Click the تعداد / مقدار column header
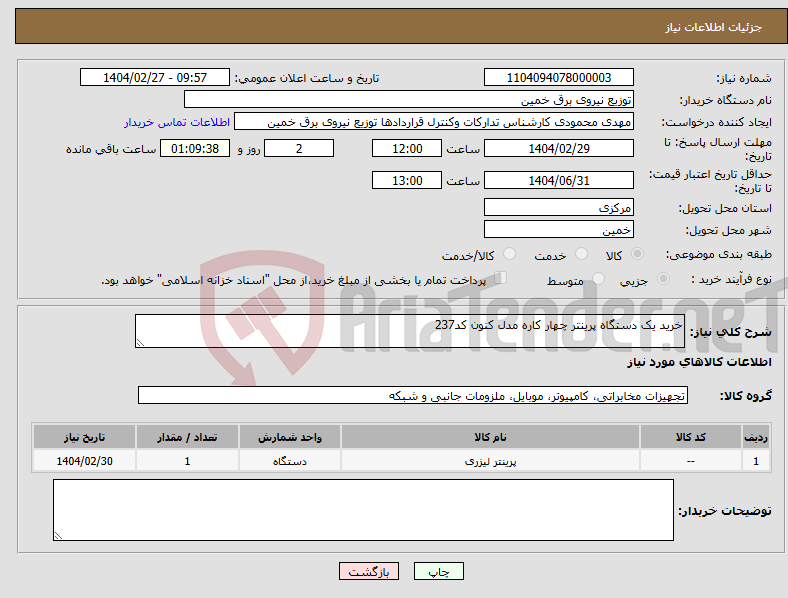 [187, 437]
